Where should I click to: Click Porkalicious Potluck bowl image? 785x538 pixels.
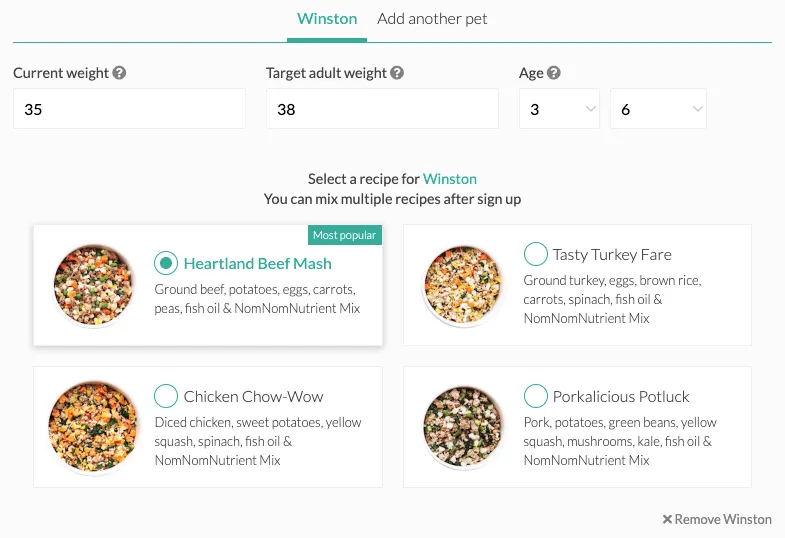462,426
